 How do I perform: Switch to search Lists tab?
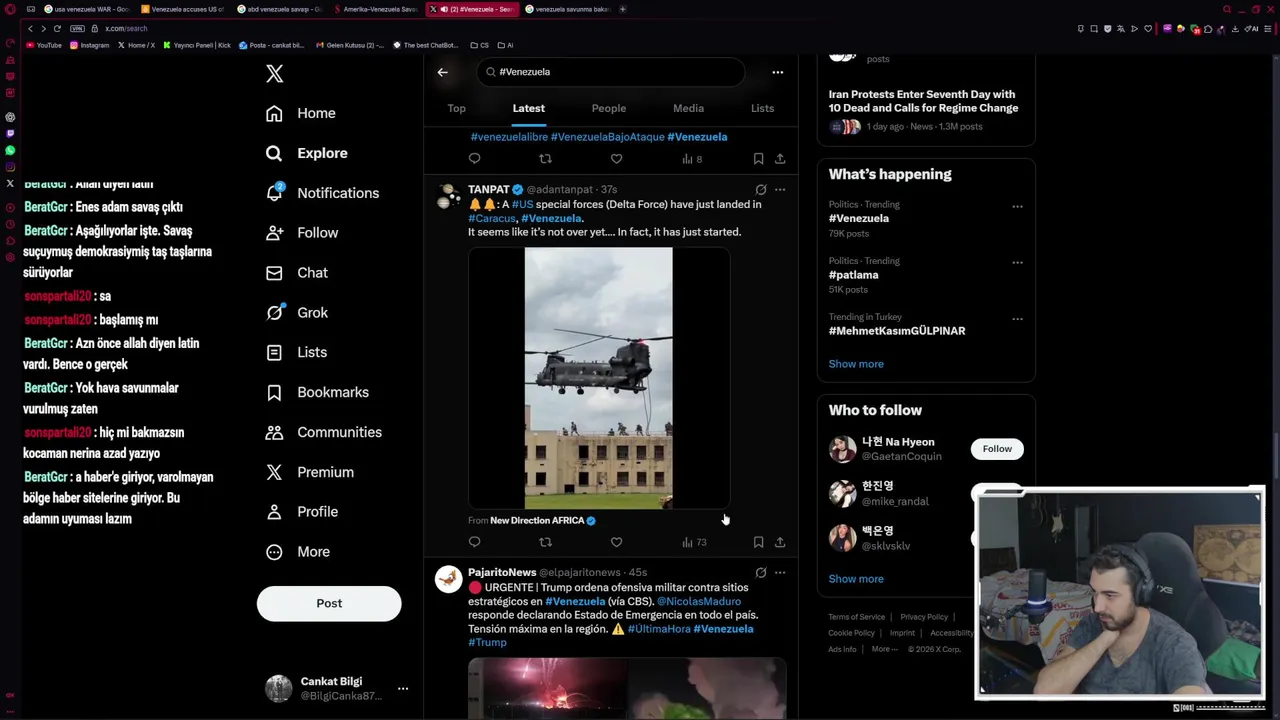(762, 108)
